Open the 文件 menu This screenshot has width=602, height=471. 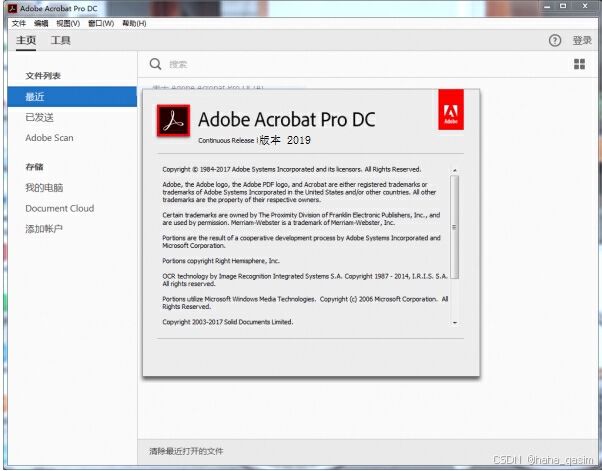pos(18,23)
